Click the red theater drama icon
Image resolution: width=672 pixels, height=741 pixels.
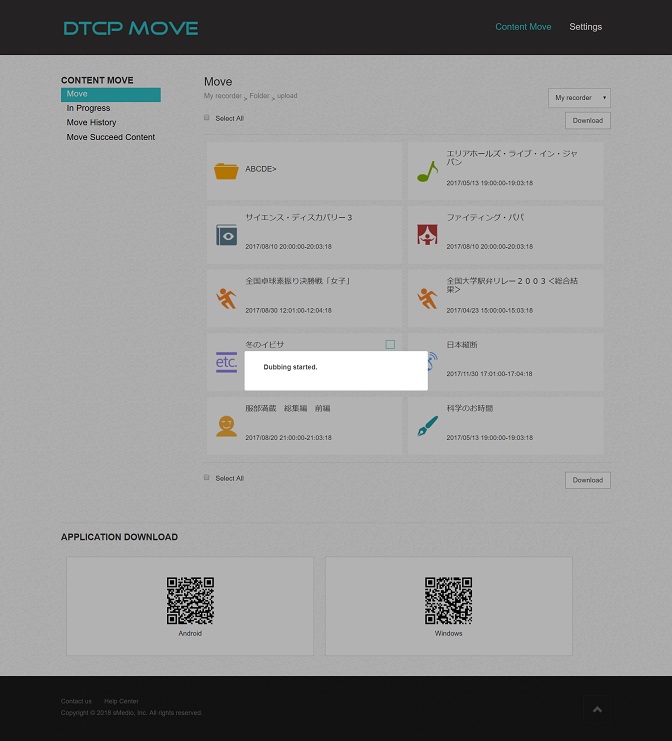tap(427, 235)
